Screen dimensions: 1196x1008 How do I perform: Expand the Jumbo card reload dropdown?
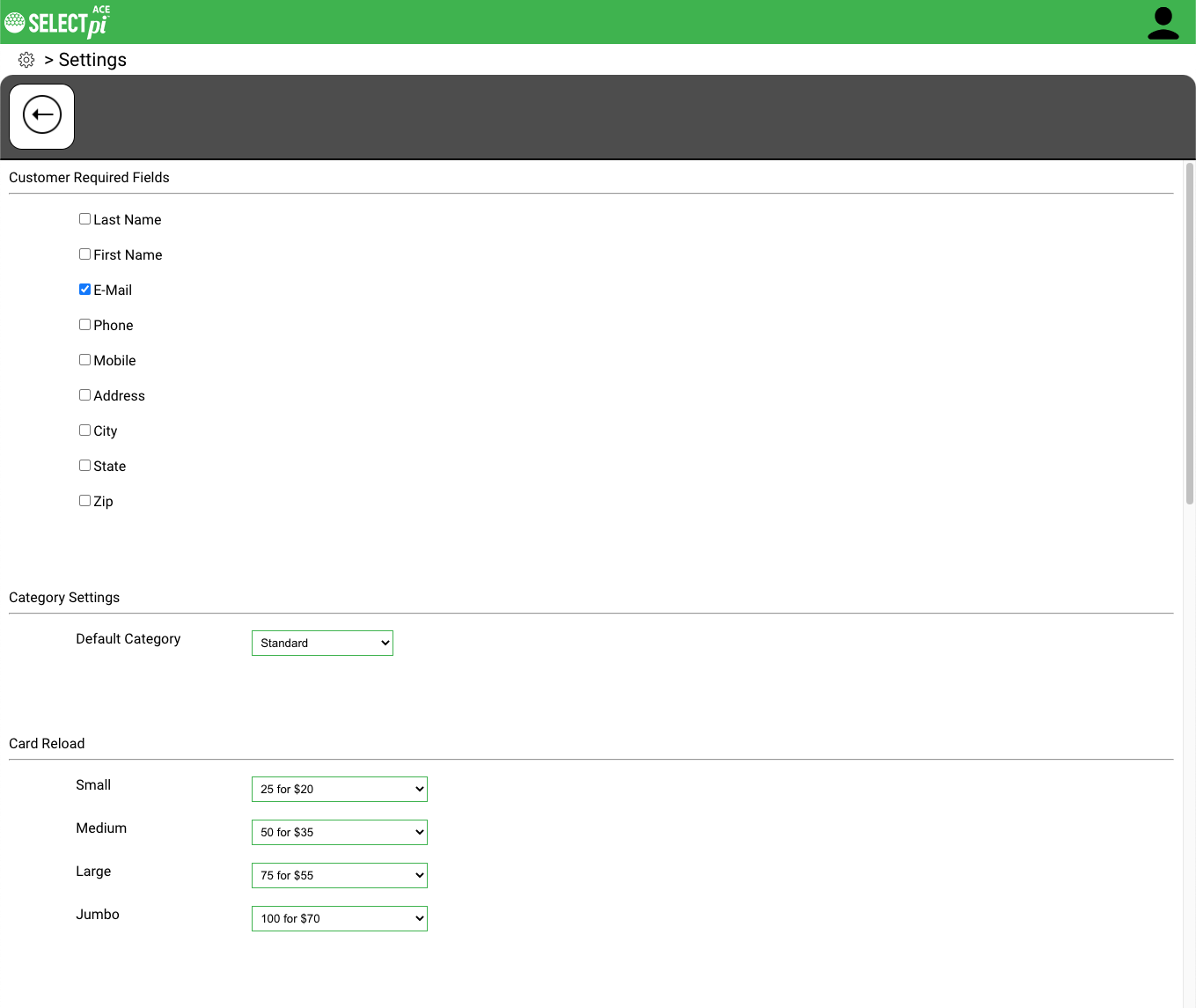coord(340,919)
